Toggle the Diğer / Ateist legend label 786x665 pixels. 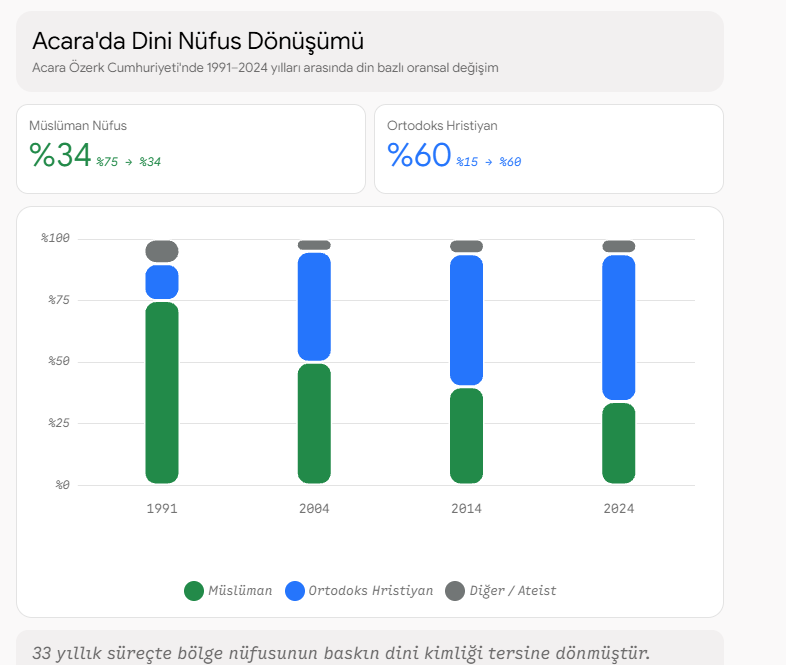pyautogui.click(x=513, y=591)
